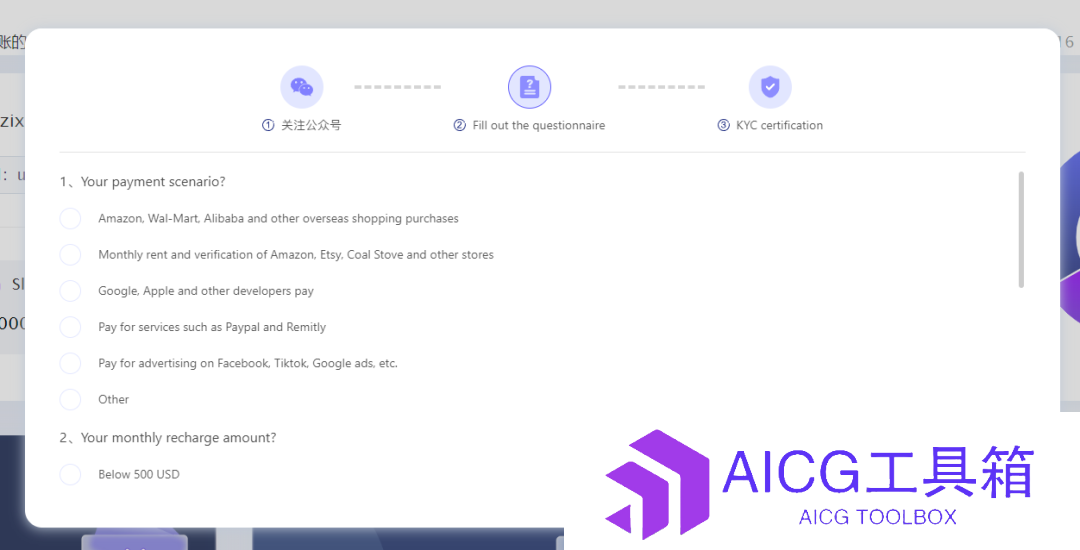Image resolution: width=1080 pixels, height=550 pixels.
Task: Click the WeChat follow step icon
Action: pos(302,87)
